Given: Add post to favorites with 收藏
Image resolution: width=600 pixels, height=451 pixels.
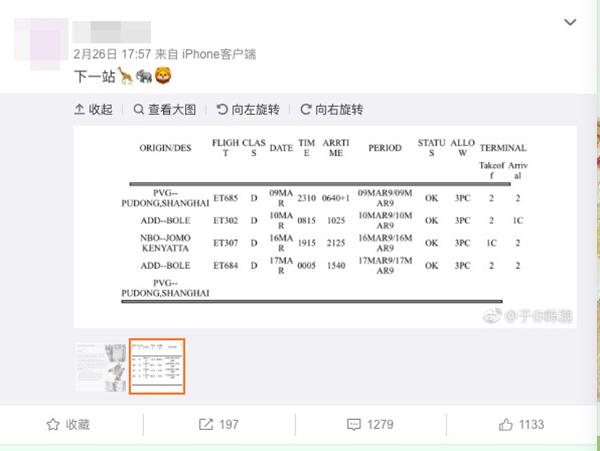Looking at the screenshot, I should click(68, 425).
